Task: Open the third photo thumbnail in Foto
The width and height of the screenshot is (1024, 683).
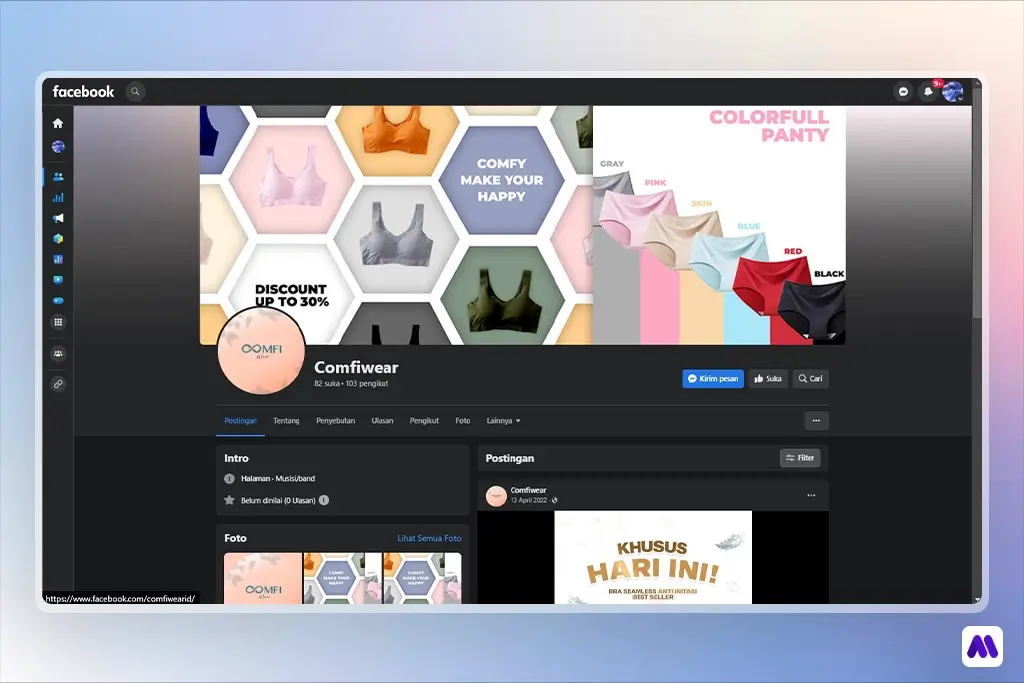Action: point(423,578)
